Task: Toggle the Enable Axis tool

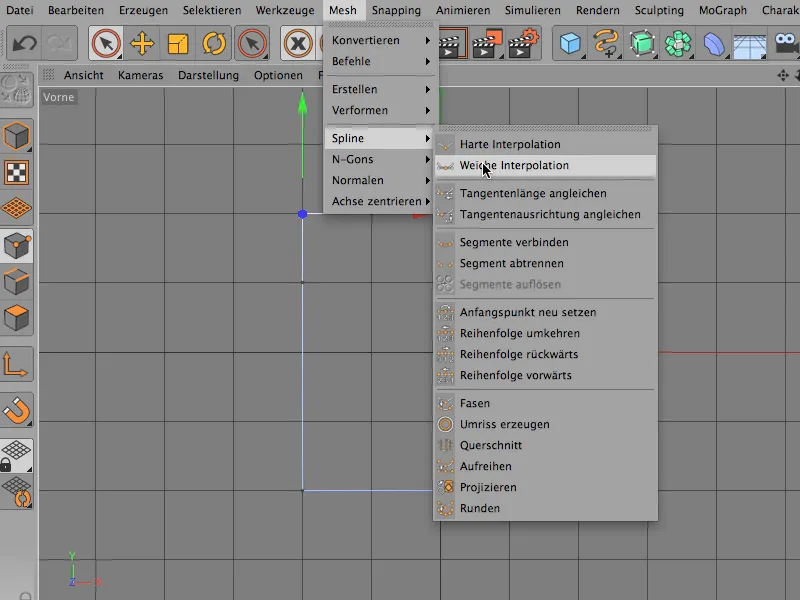Action: pos(17,364)
